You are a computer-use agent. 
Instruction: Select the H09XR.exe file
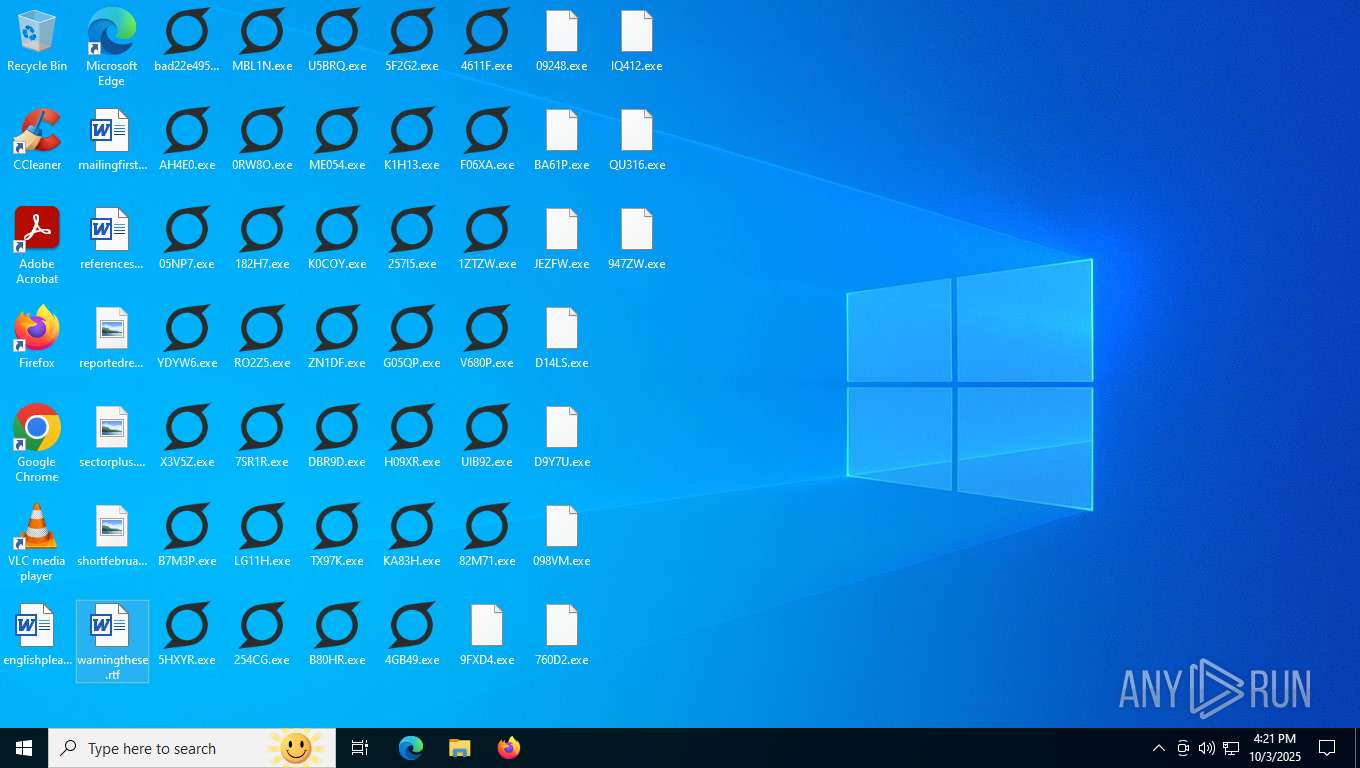[412, 437]
